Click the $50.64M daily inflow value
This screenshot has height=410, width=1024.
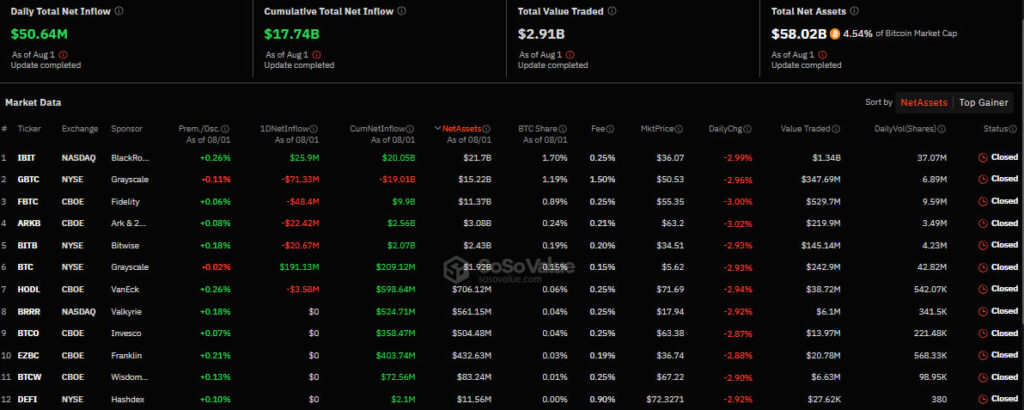(40, 33)
